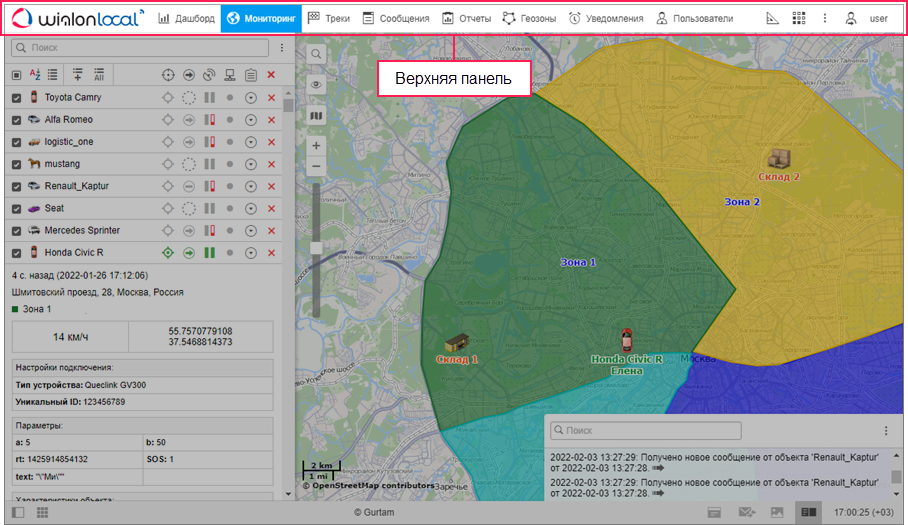Open the apps grid in top panel
This screenshot has width=908, height=525.
click(798, 18)
